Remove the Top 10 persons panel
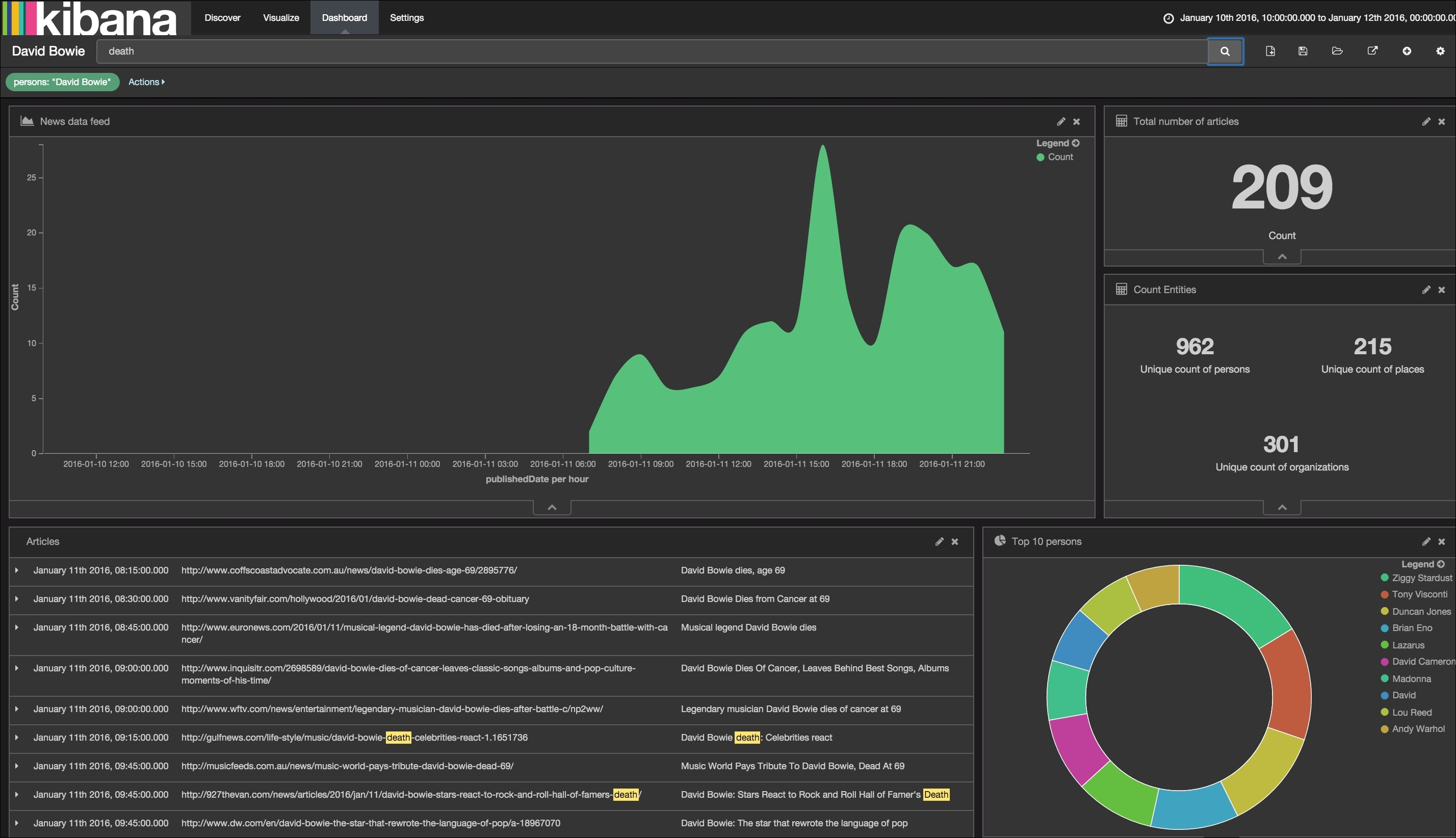Viewport: 1456px width, 838px height. pos(1442,542)
